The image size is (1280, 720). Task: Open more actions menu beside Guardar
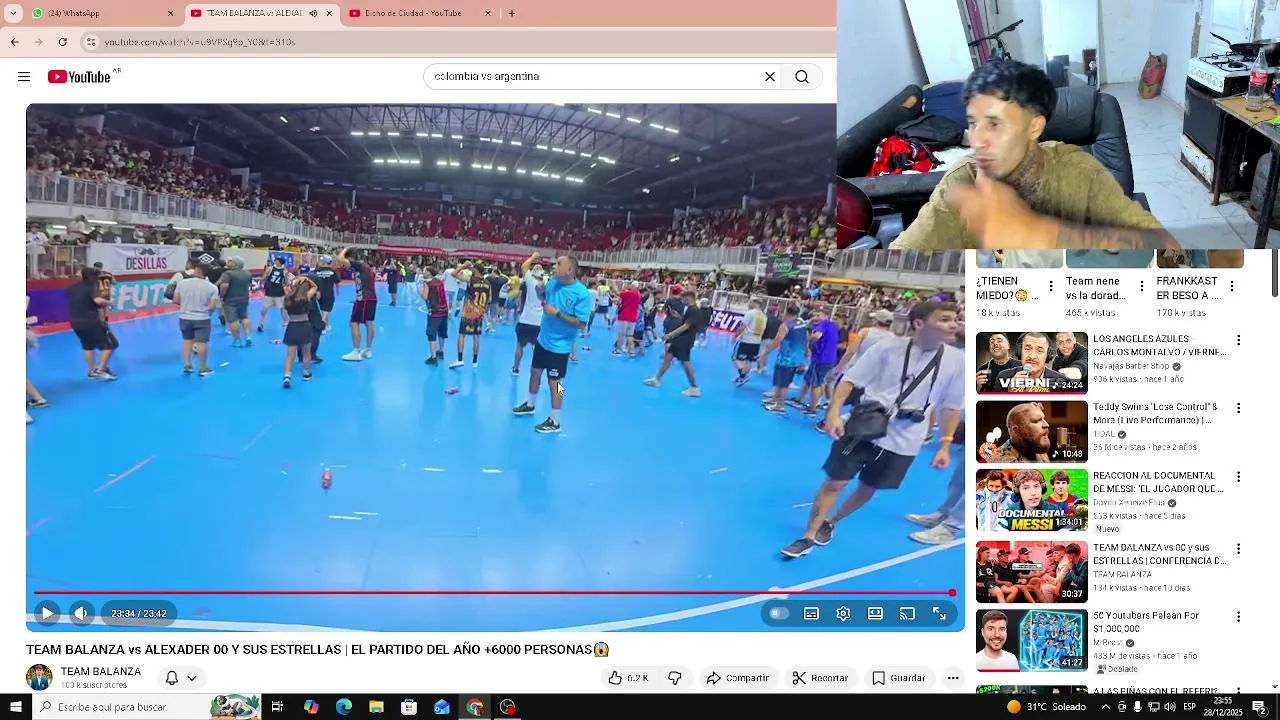953,678
